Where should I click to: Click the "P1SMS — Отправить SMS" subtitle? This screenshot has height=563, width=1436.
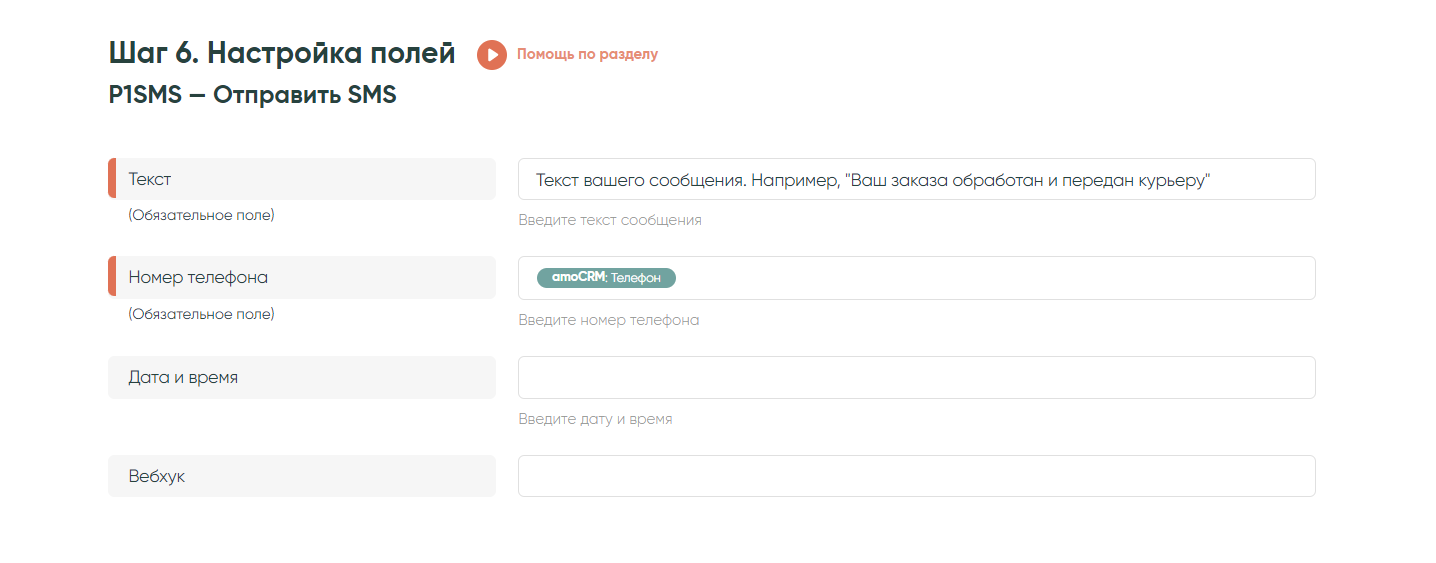(252, 95)
